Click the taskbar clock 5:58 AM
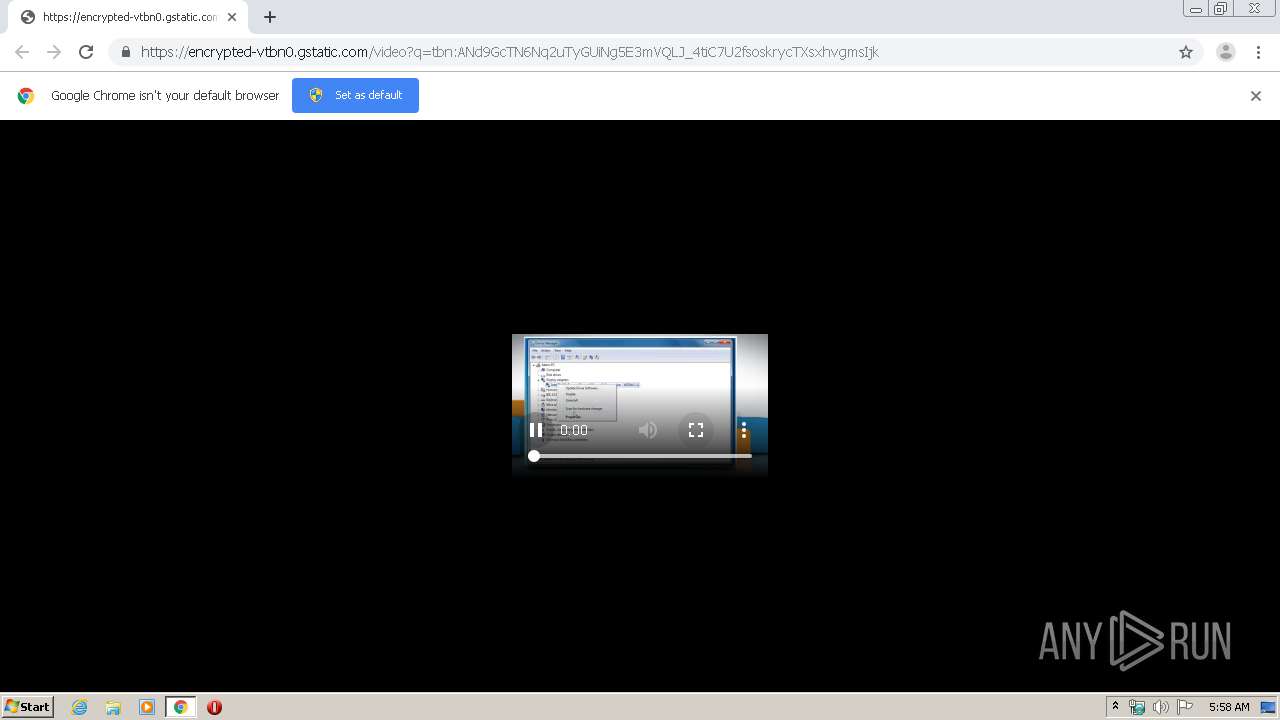This screenshot has width=1280, height=720. 1229,707
